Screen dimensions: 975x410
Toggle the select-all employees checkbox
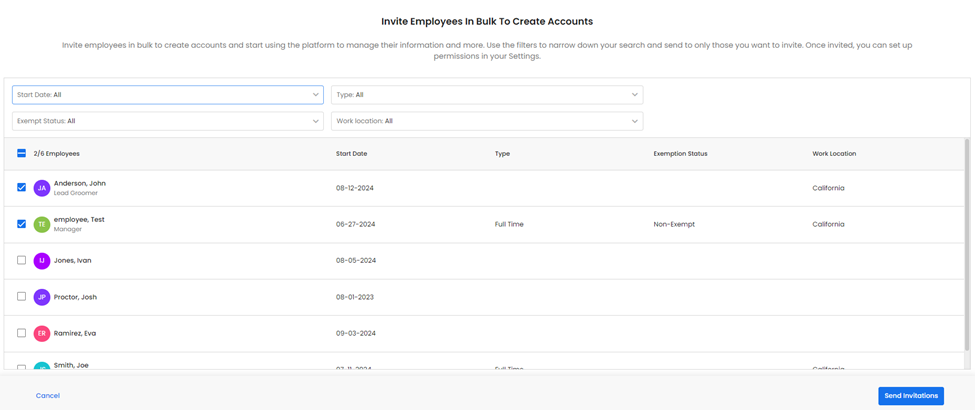pyautogui.click(x=21, y=154)
